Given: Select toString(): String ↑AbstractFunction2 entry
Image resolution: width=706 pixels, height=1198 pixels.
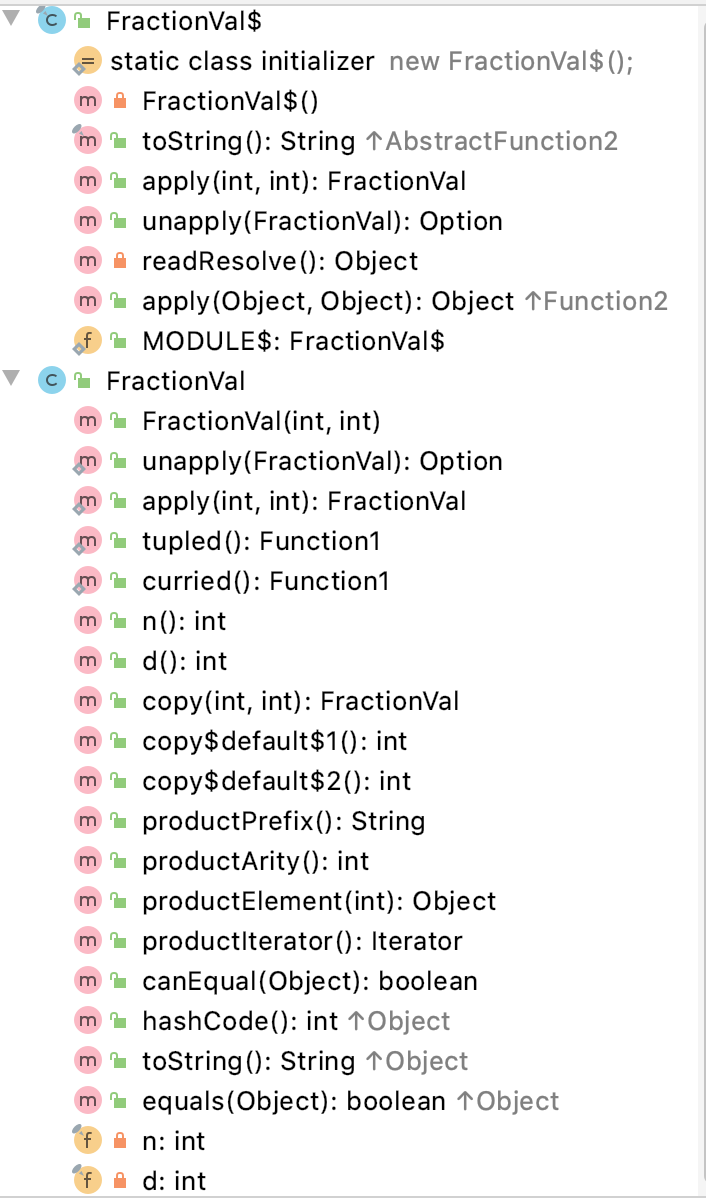Looking at the screenshot, I should pyautogui.click(x=380, y=141).
